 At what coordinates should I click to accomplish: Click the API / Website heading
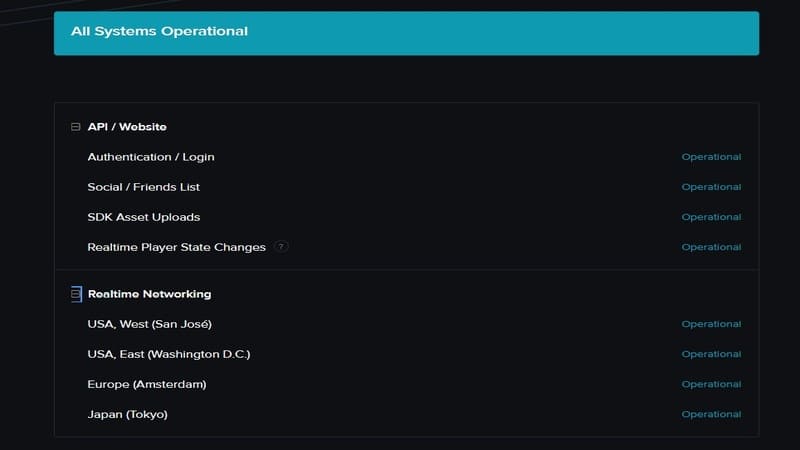point(127,127)
